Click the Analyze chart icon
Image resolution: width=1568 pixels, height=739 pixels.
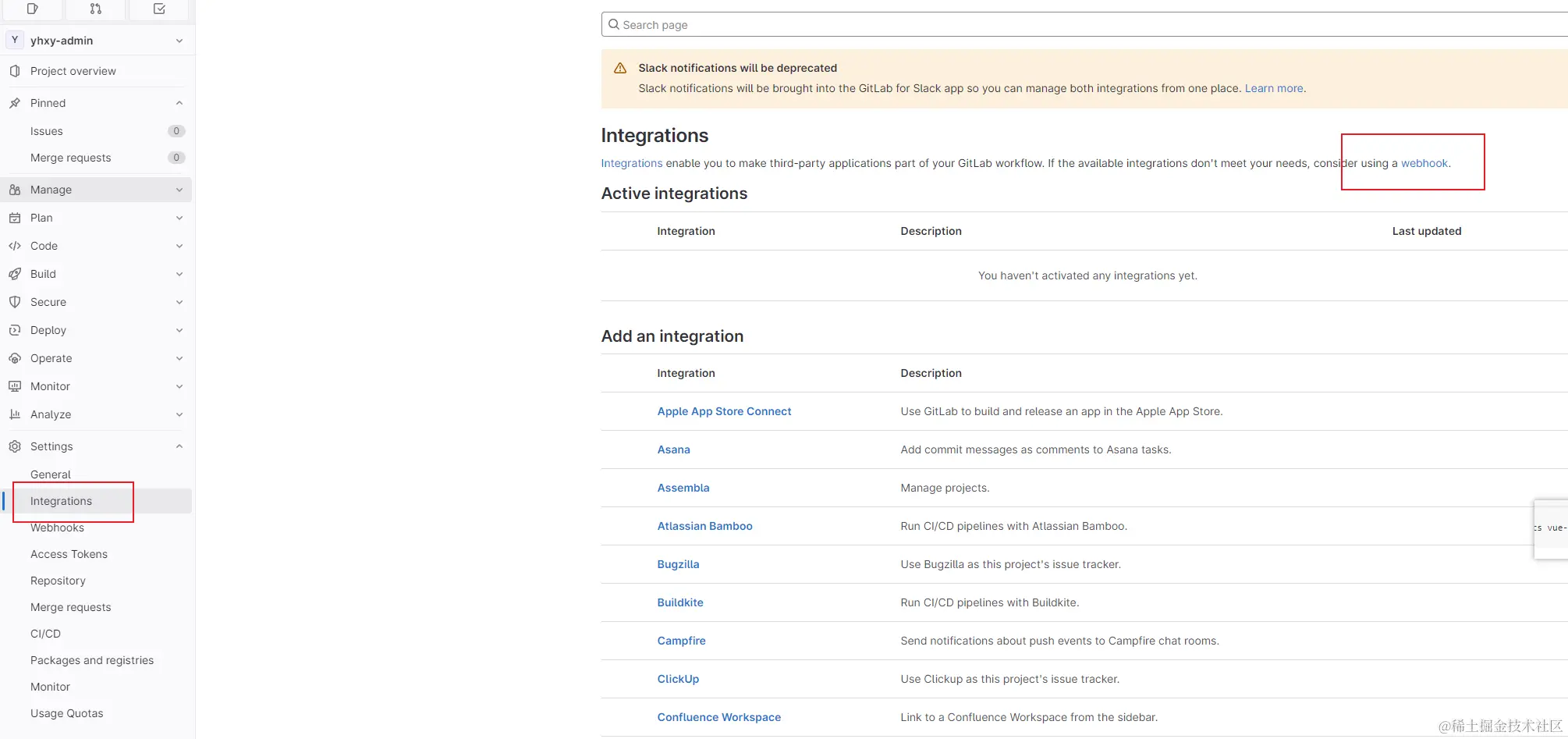15,414
